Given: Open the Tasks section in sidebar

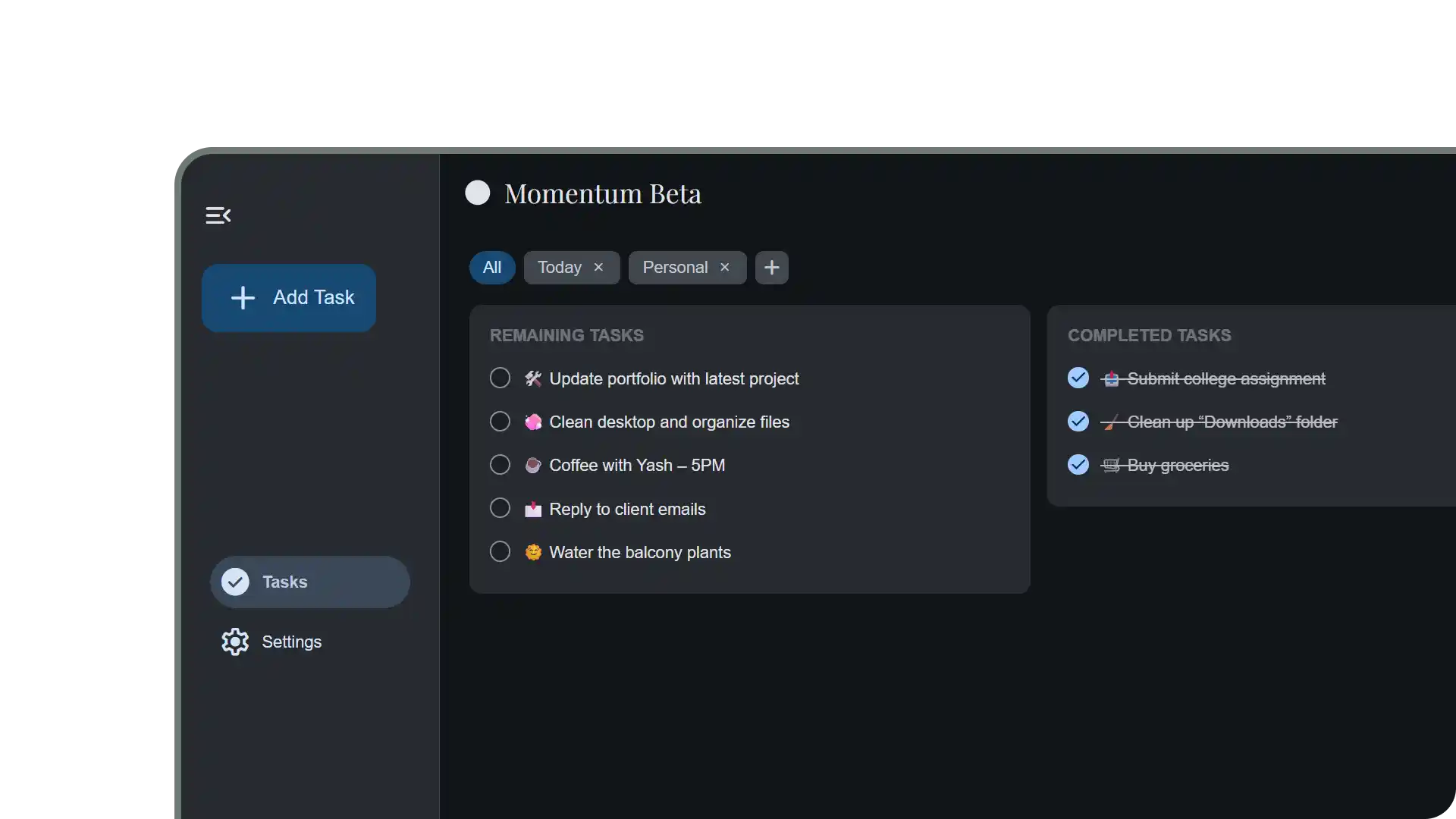Looking at the screenshot, I should 285,582.
